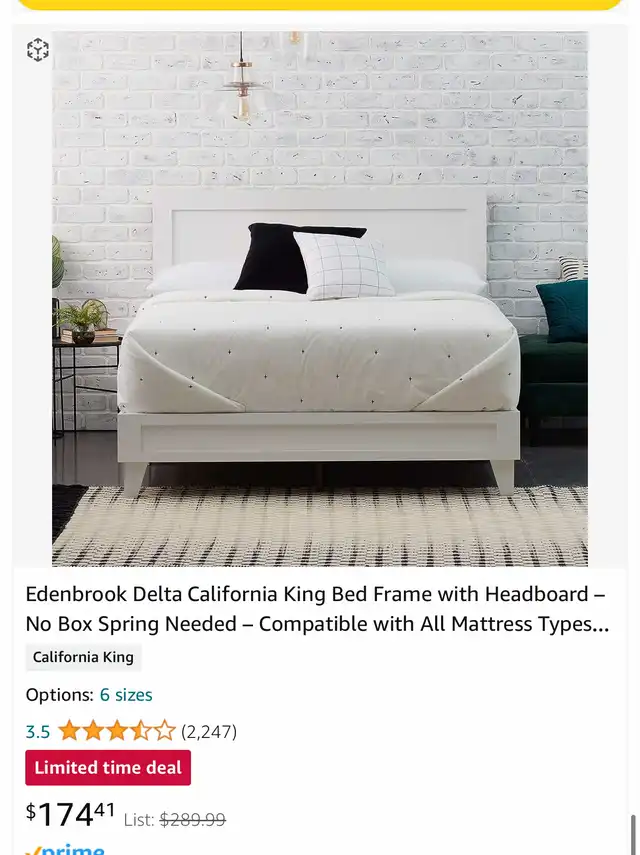The width and height of the screenshot is (640, 855).
Task: Open the 6 sizes options link
Action: tap(126, 695)
